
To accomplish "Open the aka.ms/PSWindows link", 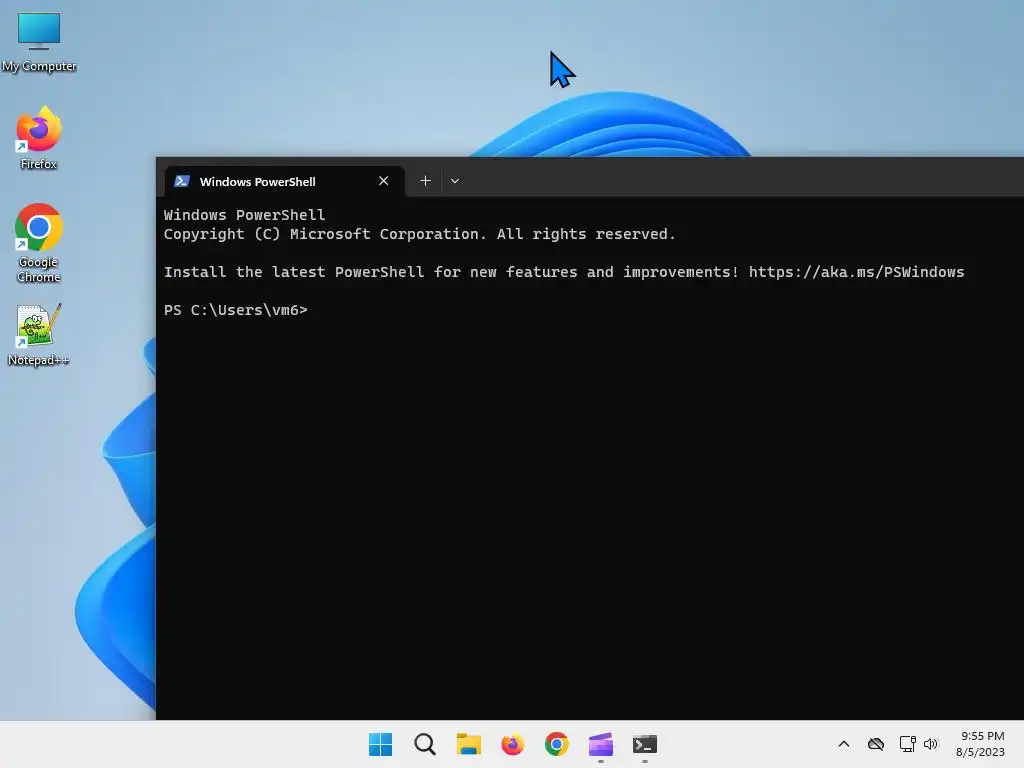I will click(x=856, y=272).
